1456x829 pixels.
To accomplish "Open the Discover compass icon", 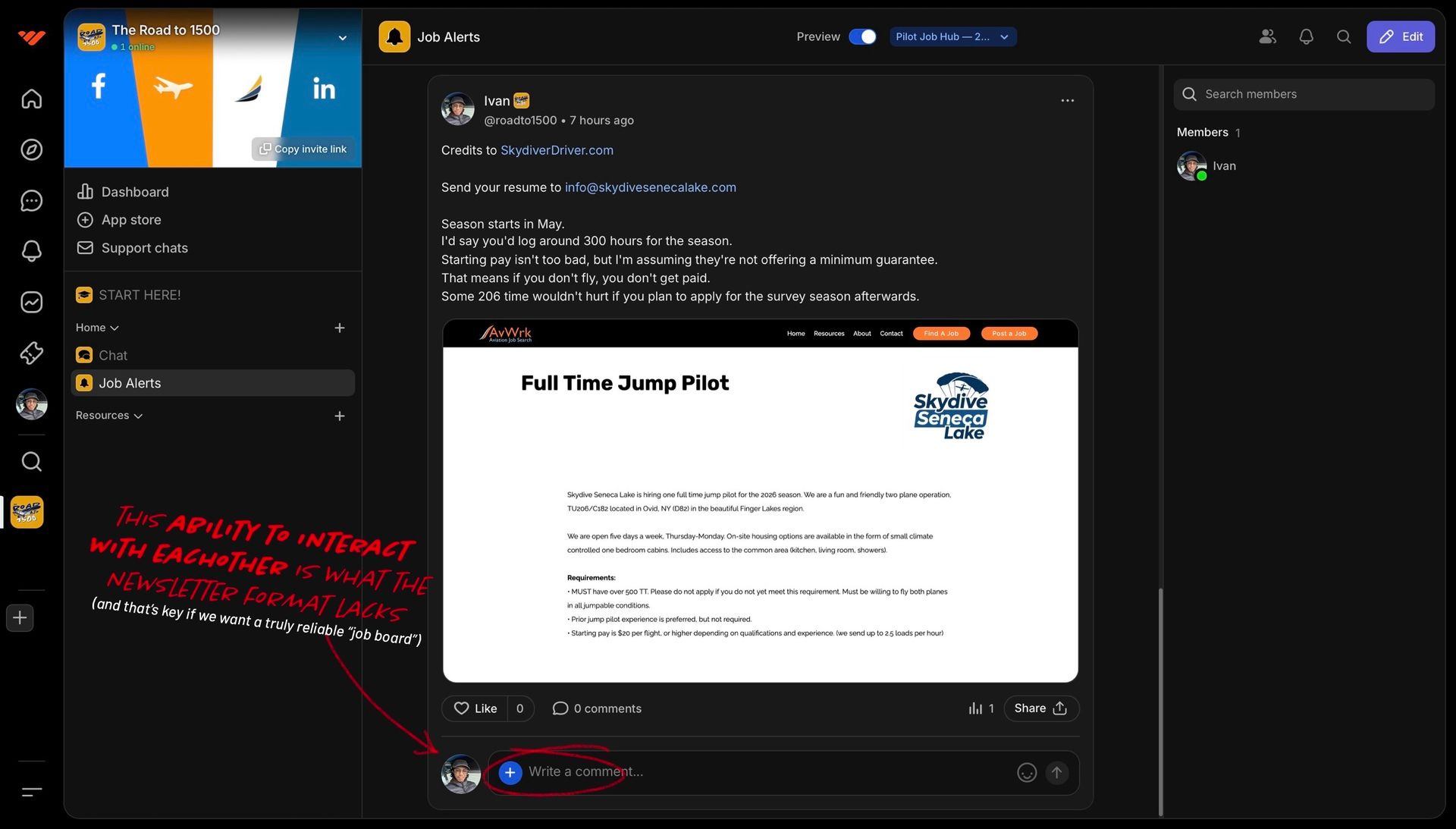I will point(31,149).
